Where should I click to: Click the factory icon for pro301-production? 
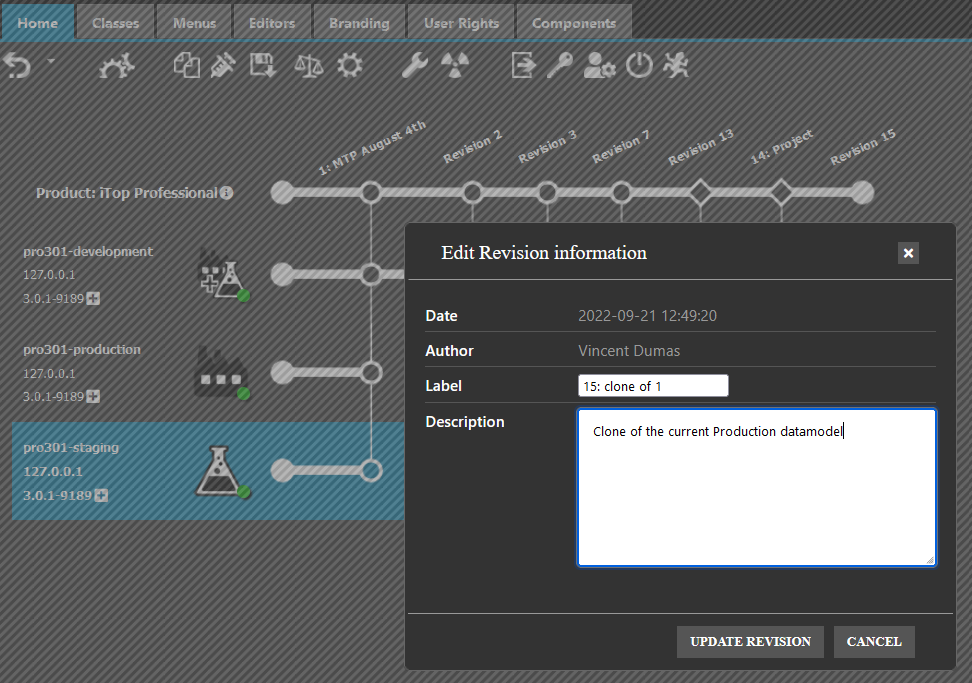pyautogui.click(x=222, y=370)
